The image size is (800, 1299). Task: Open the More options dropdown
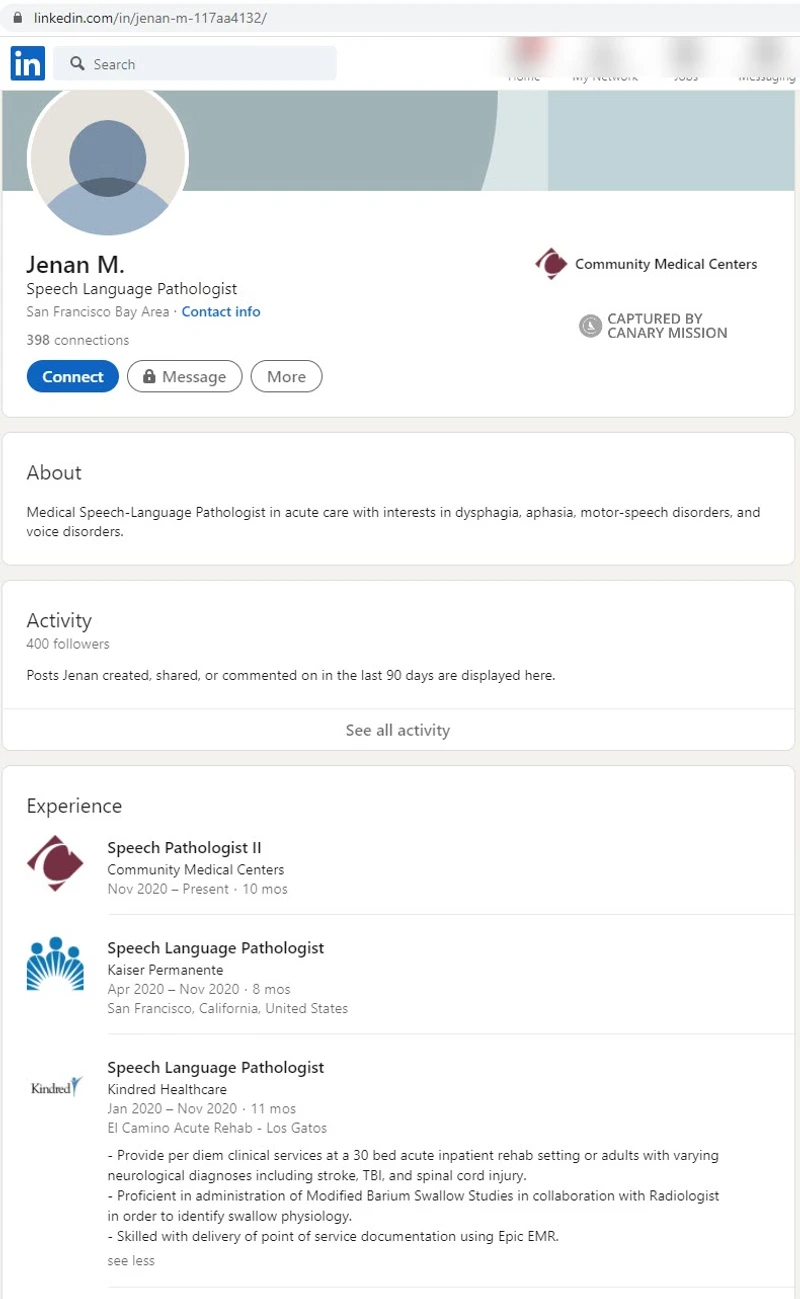[286, 377]
